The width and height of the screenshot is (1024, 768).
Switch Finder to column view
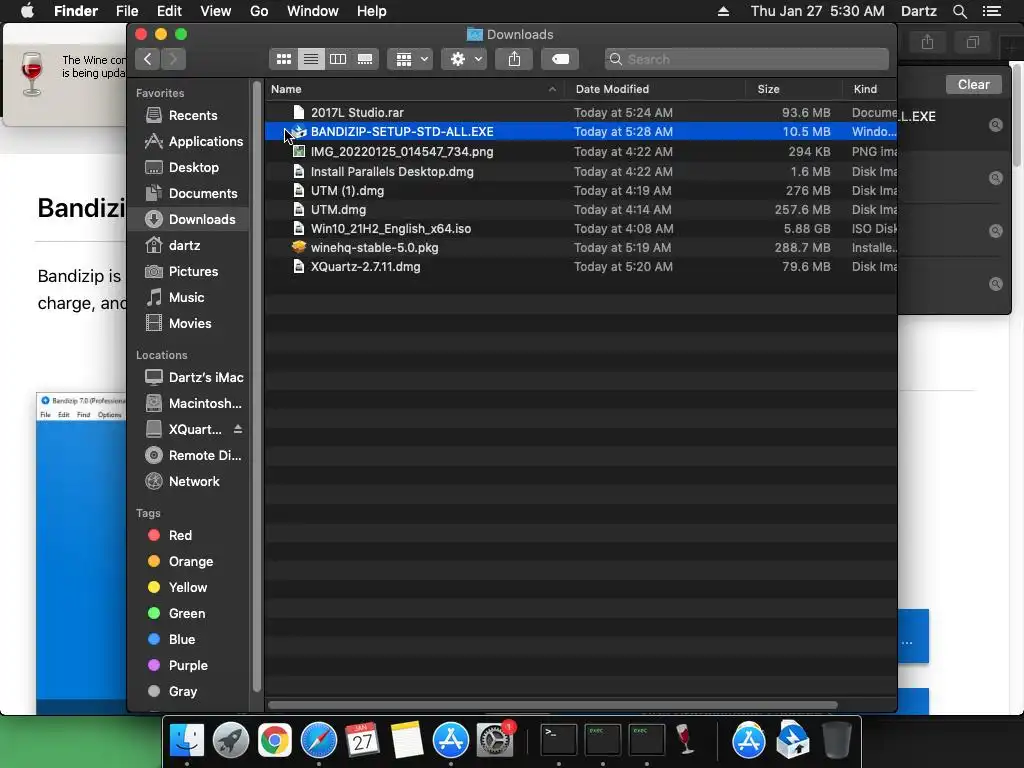pyautogui.click(x=338, y=59)
